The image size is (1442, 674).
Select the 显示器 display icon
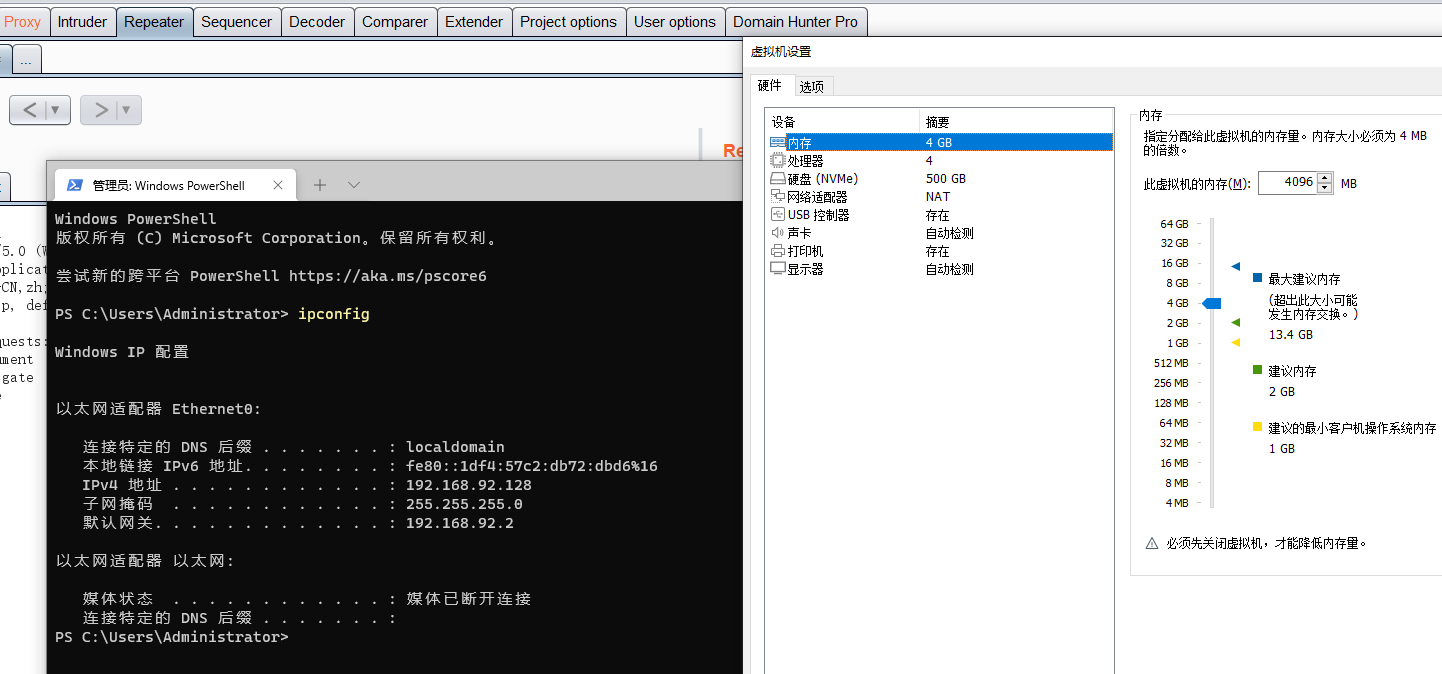[777, 269]
